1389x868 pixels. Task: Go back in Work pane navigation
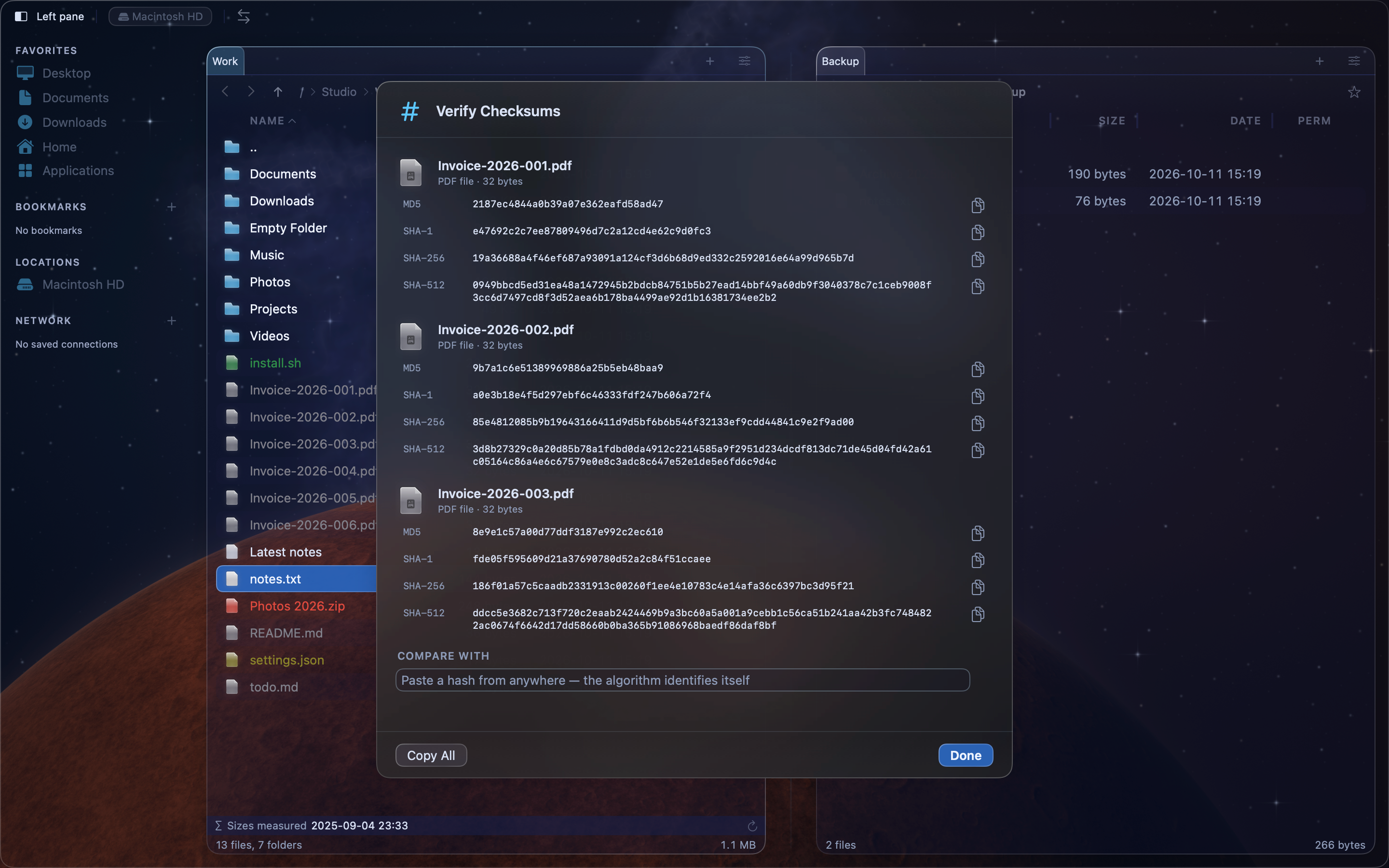pyautogui.click(x=225, y=92)
